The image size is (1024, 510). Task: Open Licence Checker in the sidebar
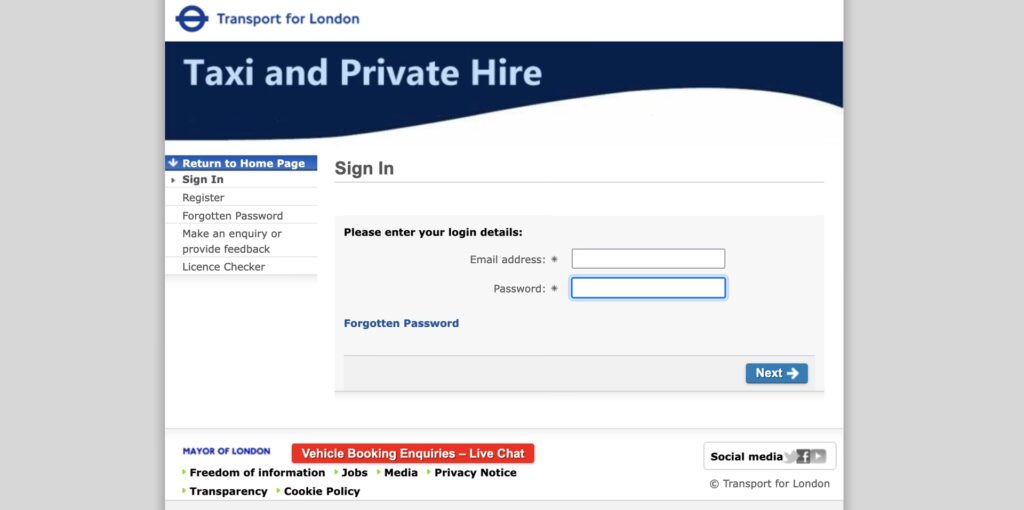223,267
